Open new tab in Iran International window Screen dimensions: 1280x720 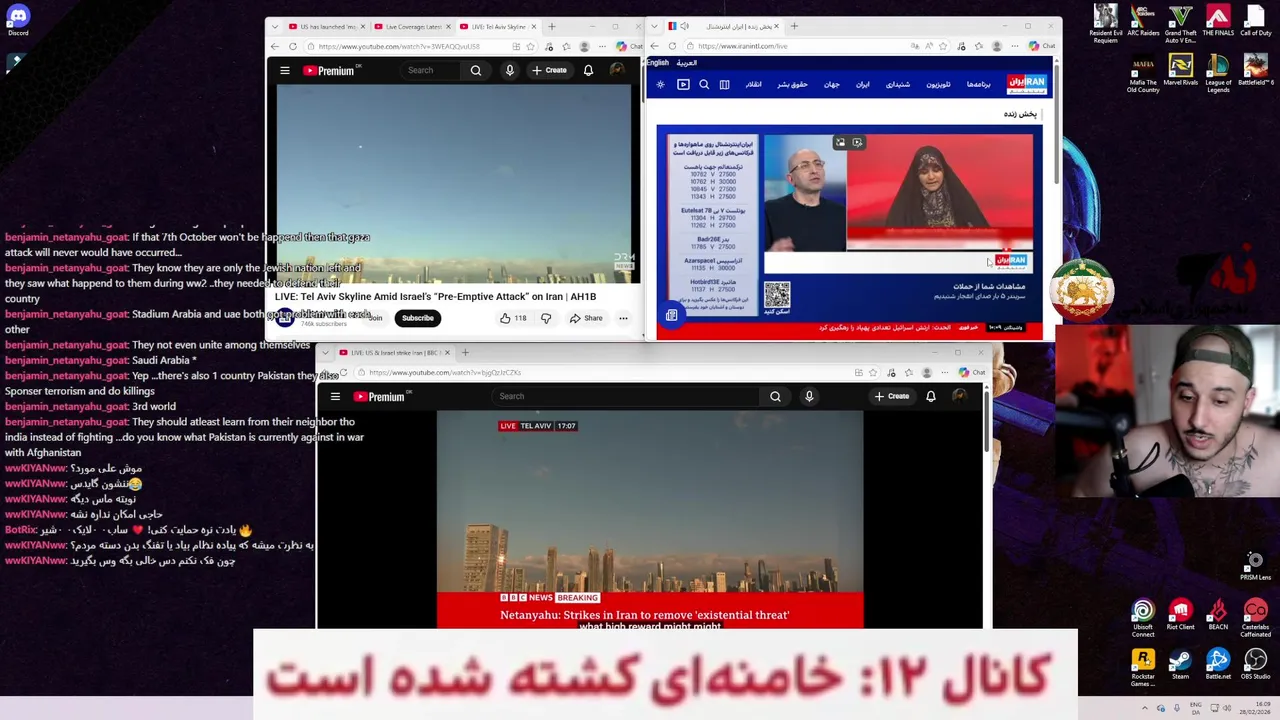[x=794, y=26]
